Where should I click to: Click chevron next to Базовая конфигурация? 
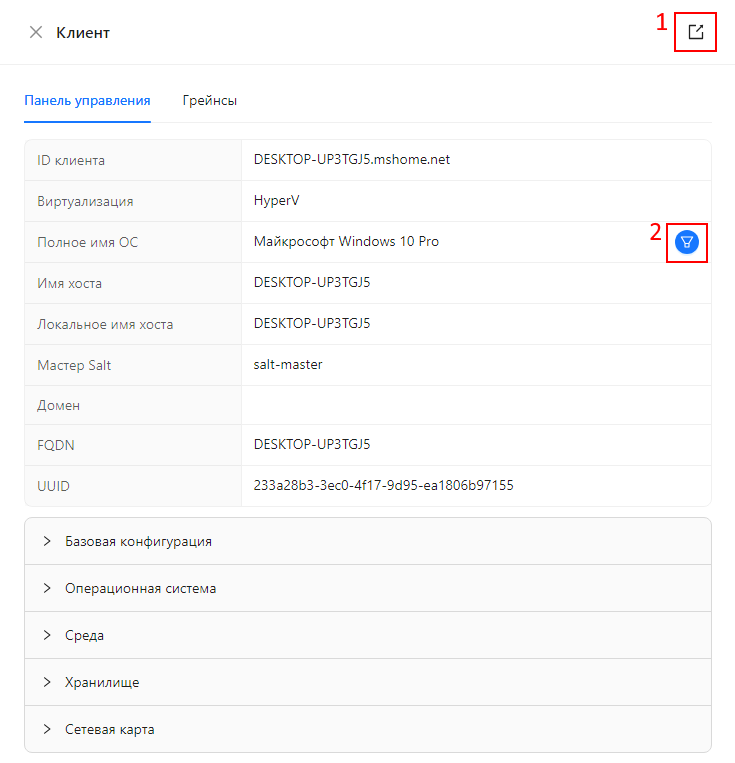46,541
